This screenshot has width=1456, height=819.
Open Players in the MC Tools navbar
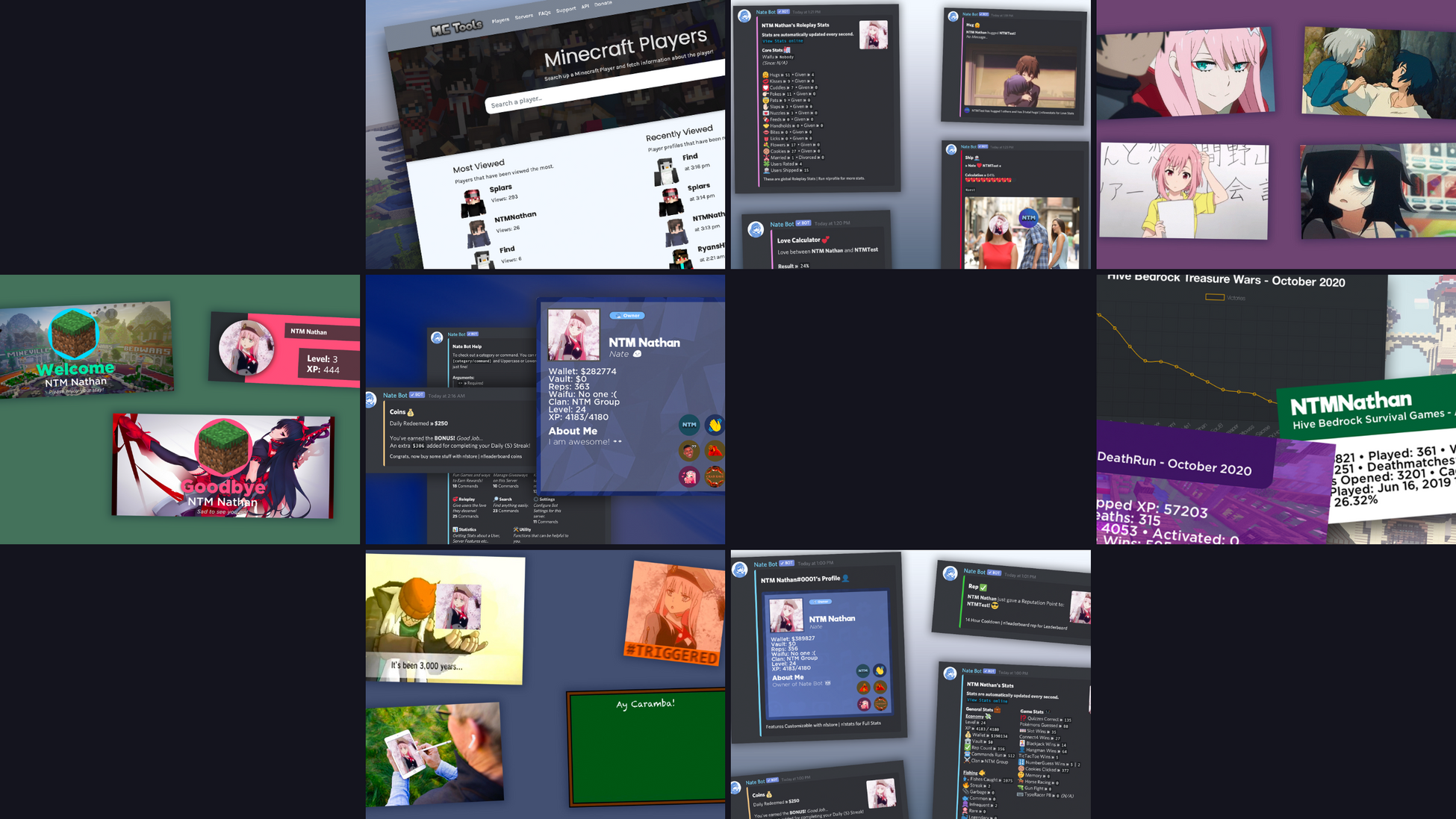click(500, 20)
